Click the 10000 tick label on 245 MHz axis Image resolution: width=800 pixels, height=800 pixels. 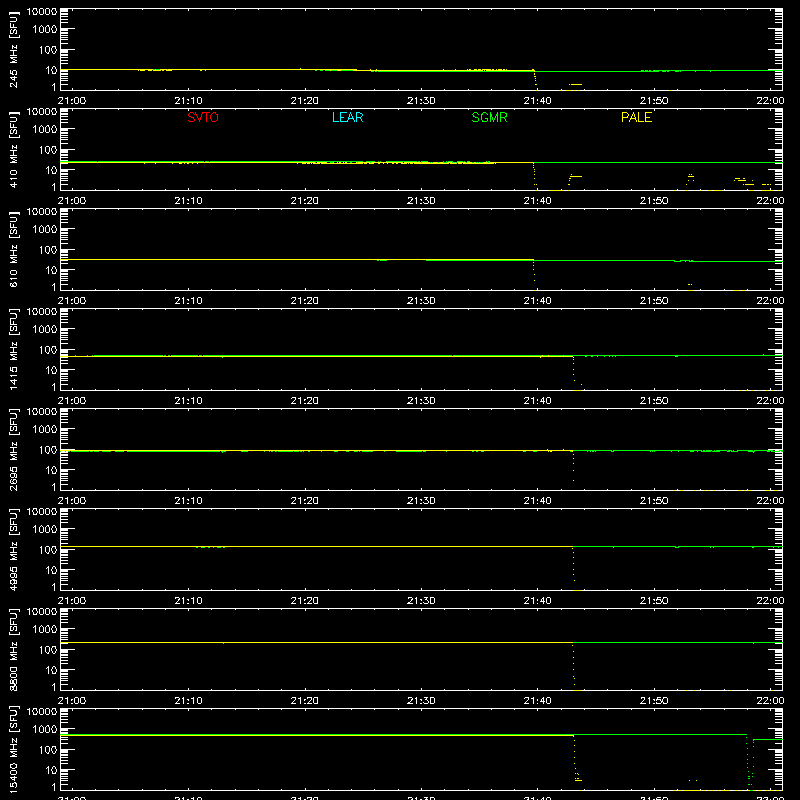(42, 12)
